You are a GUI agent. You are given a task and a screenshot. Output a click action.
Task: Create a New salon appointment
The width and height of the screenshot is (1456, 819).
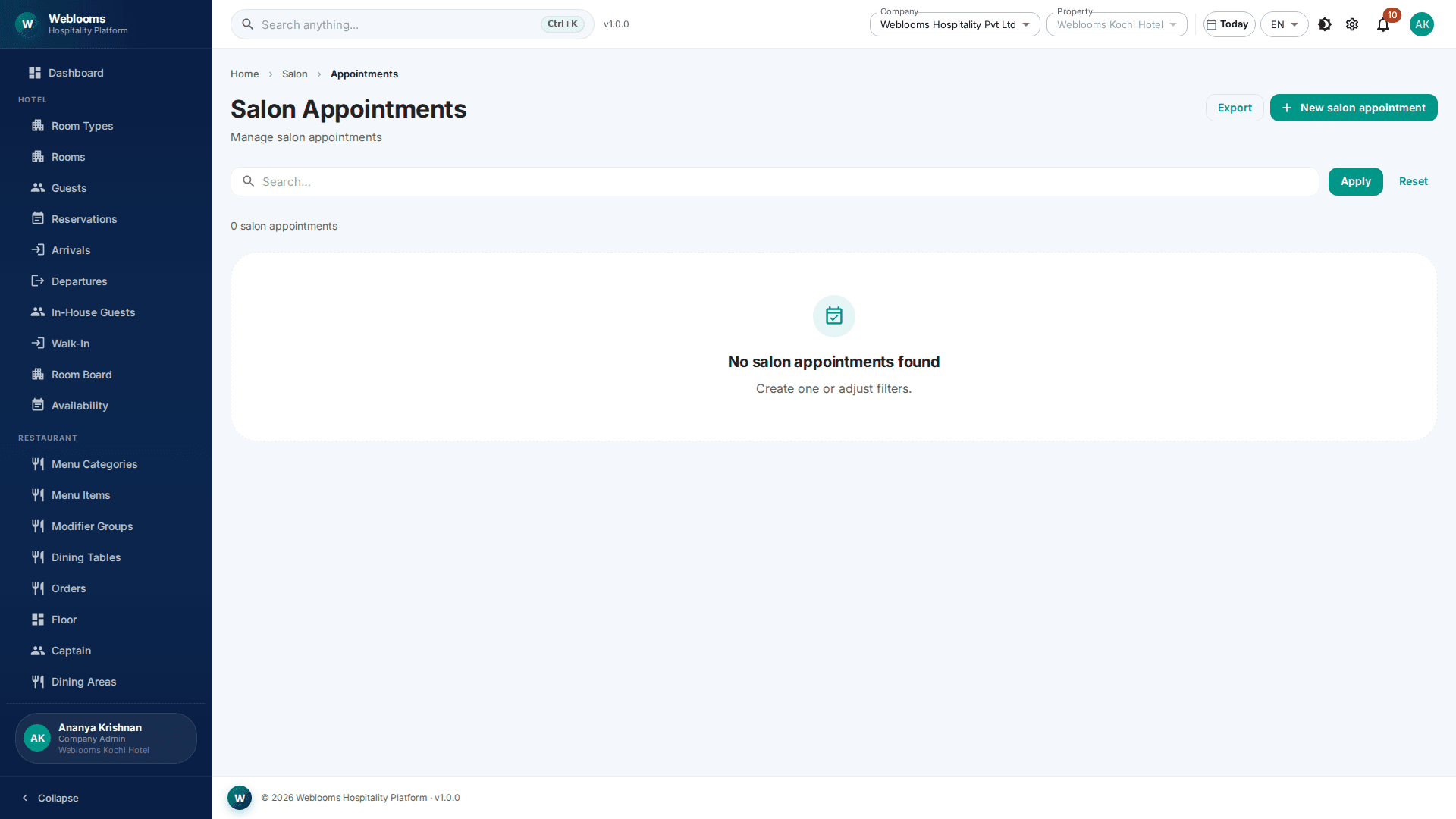1354,108
